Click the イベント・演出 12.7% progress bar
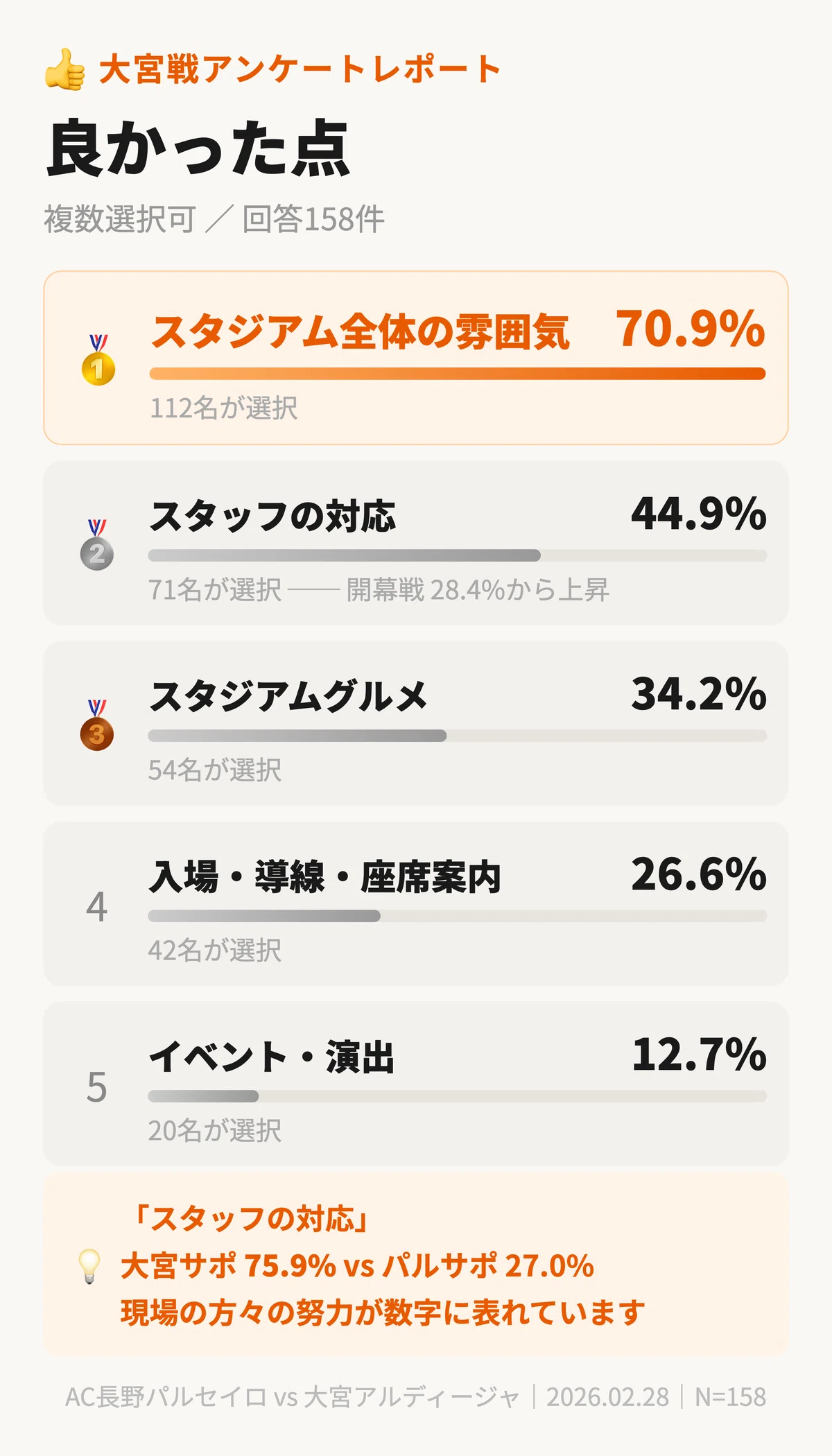 point(458,1096)
